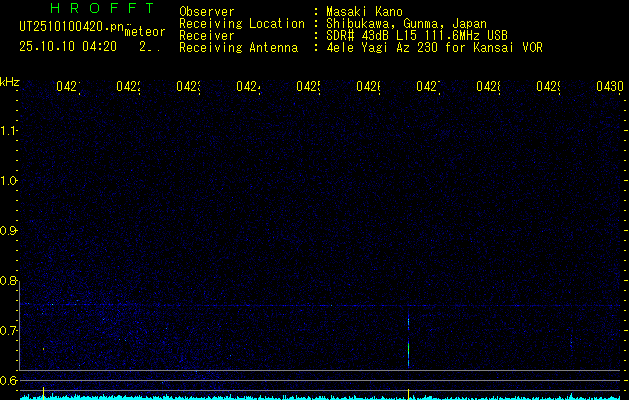Viewport: 629px width, 400px height.
Task: Click the green meteor echo streak
Action: coord(408,350)
